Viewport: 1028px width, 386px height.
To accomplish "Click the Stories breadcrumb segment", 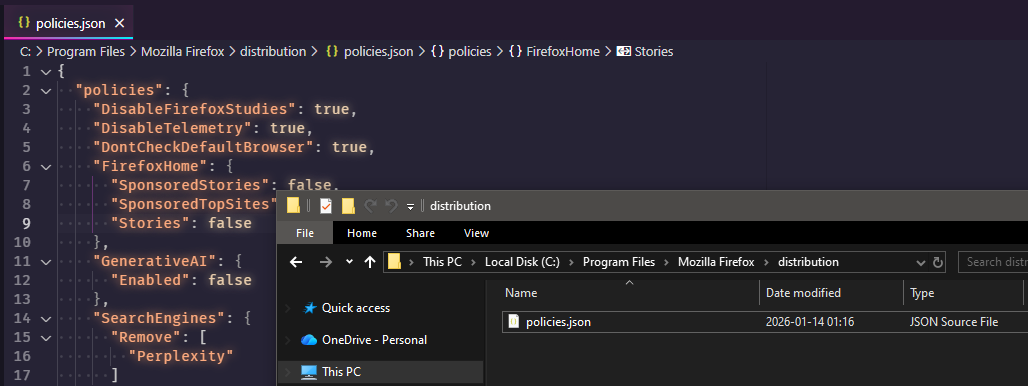I will (654, 51).
